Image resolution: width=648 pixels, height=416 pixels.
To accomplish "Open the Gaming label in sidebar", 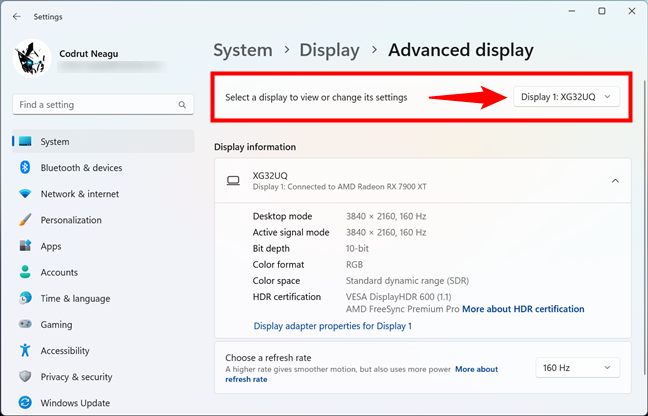I will [56, 325].
